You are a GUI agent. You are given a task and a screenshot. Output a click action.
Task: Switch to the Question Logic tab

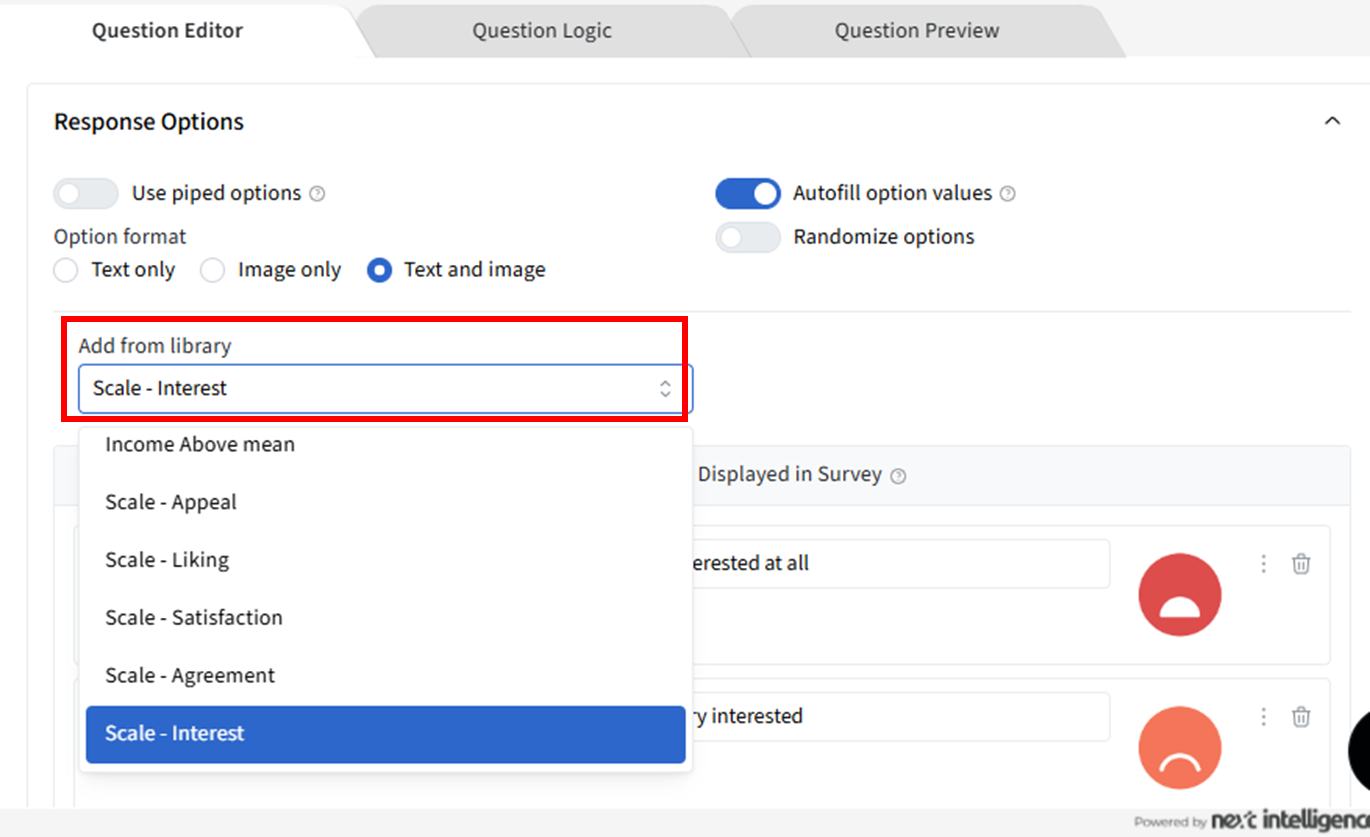(x=541, y=31)
